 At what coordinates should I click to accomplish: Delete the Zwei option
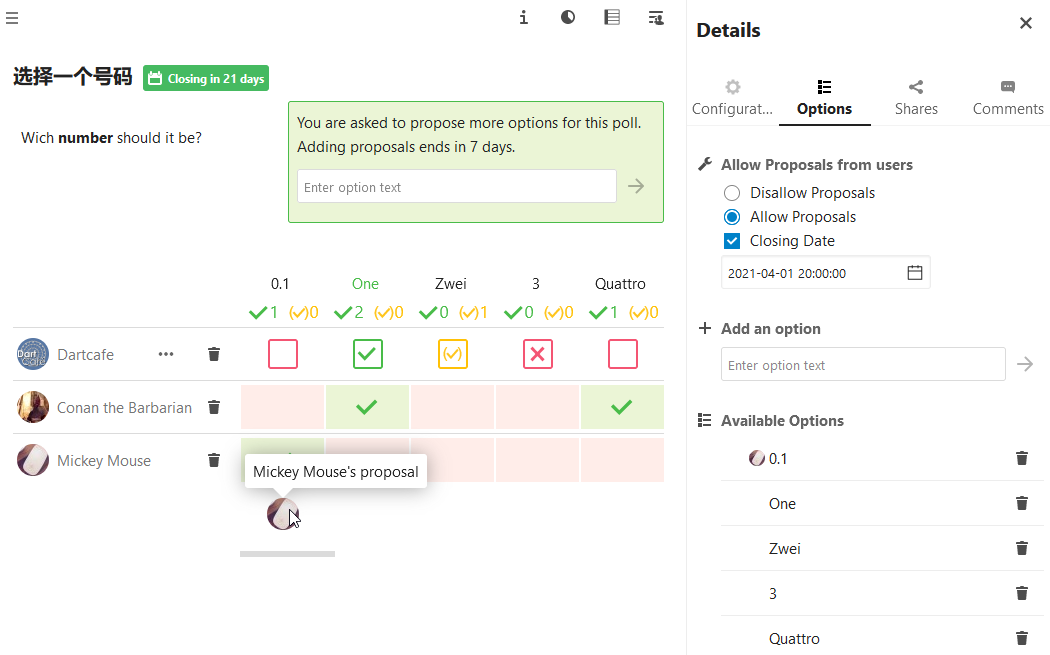tap(1022, 549)
